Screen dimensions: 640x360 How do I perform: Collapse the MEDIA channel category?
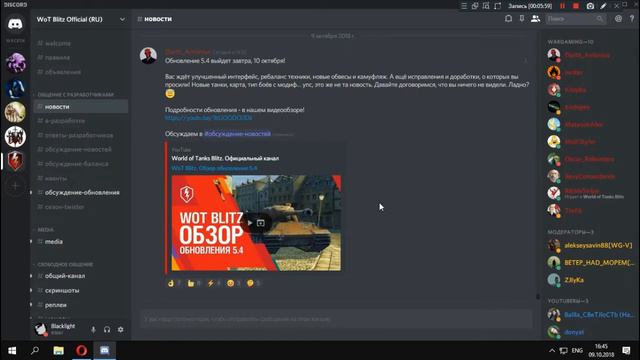pyautogui.click(x=45, y=230)
